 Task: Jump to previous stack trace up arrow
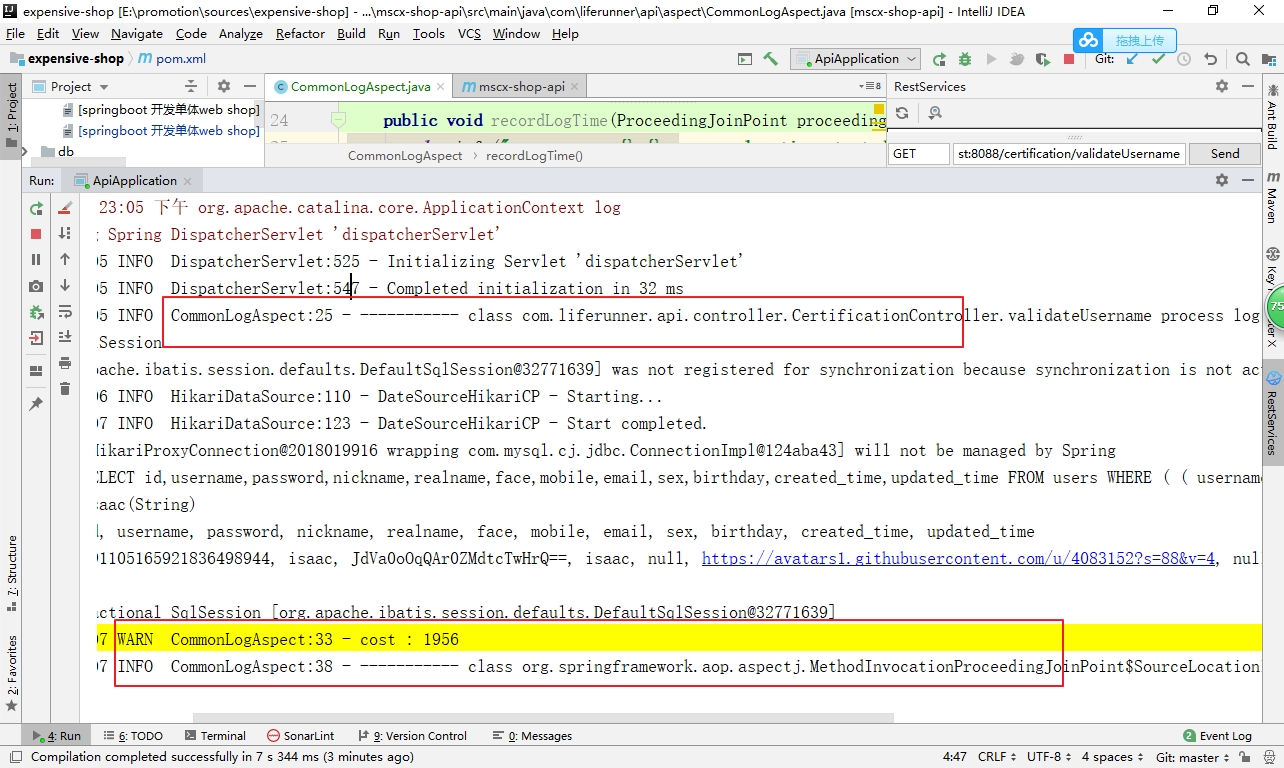[x=65, y=259]
